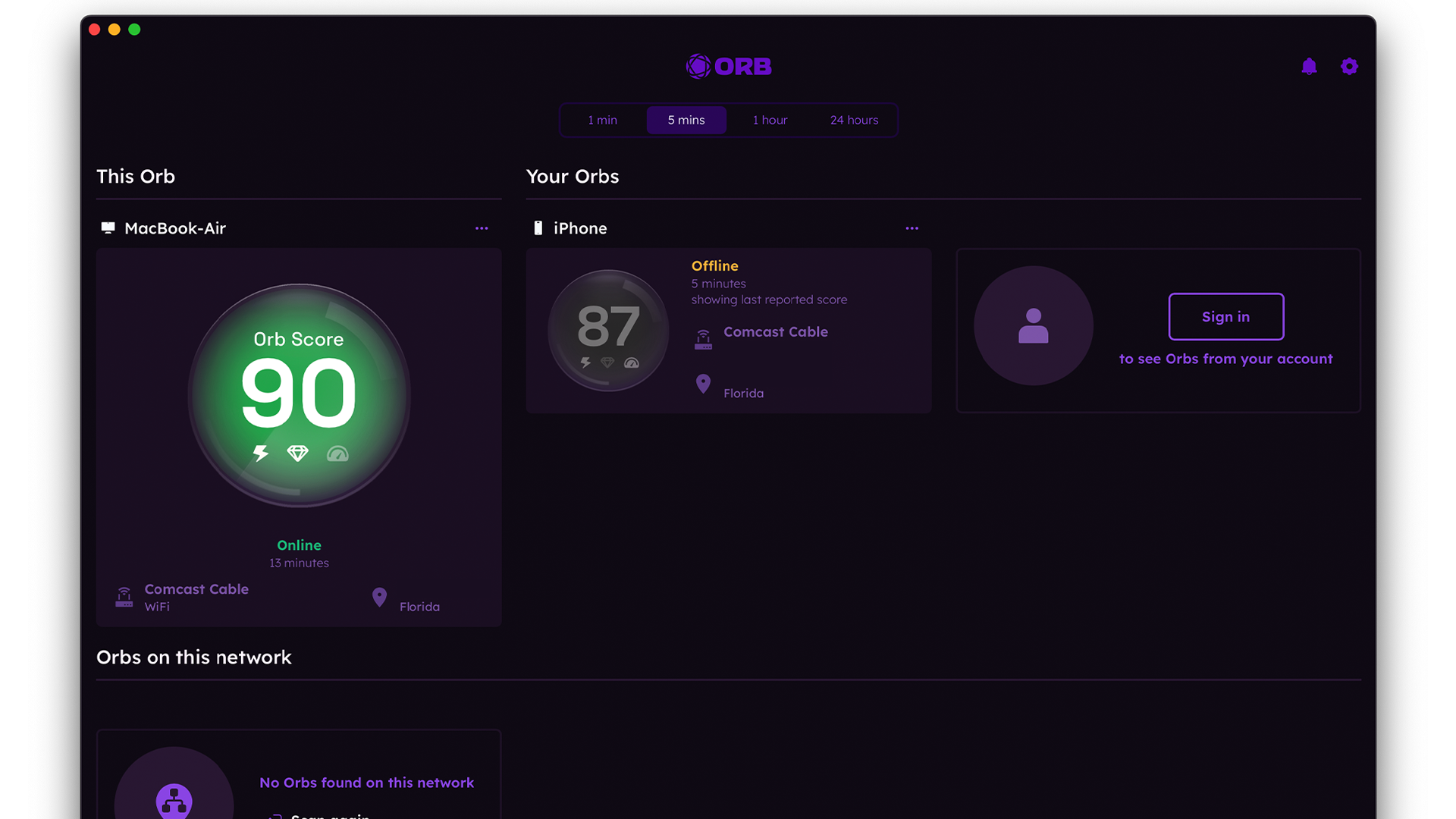Screen dimensions: 1456x819
Task: Maximize window with green button
Action: coord(134,30)
